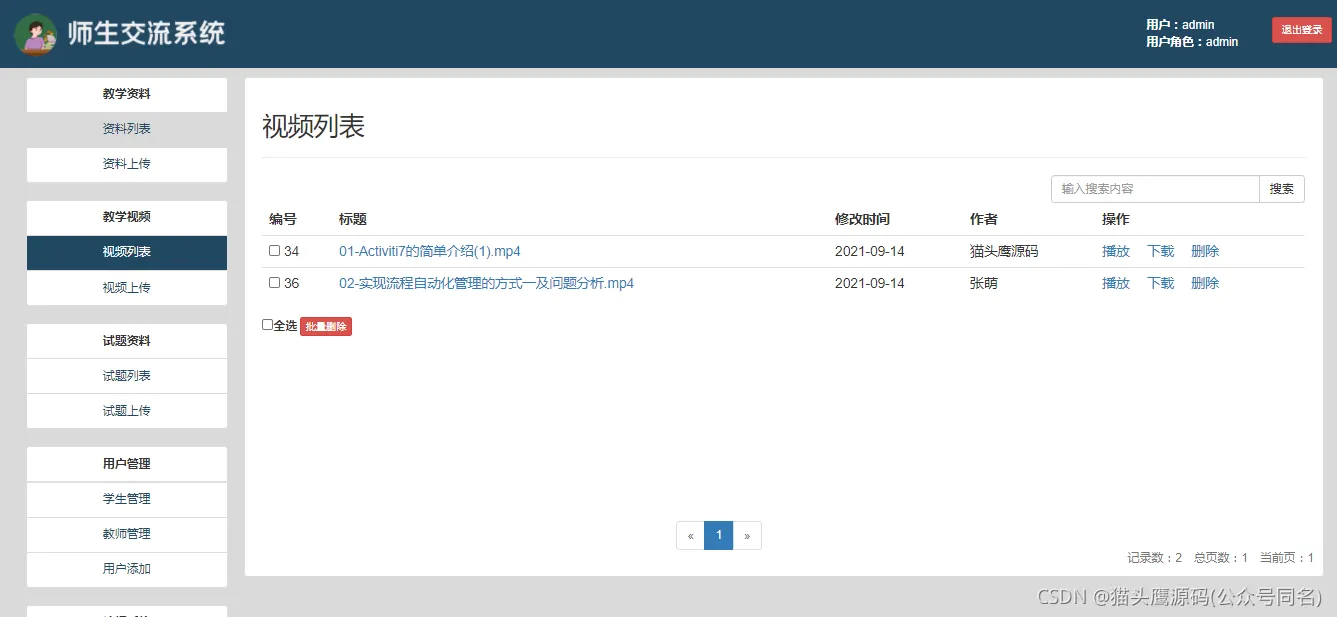Image resolution: width=1337 pixels, height=617 pixels.
Task: Click the 作者 column header
Action: [x=984, y=219]
